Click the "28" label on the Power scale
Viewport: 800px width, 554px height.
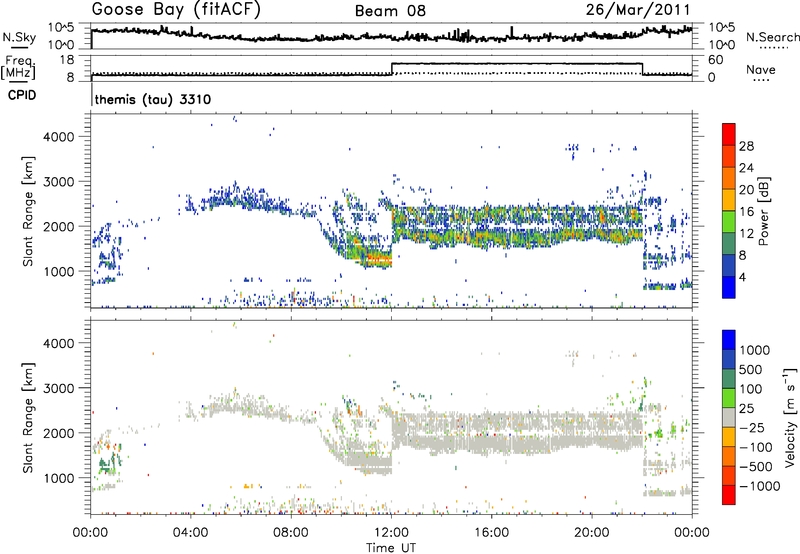click(x=746, y=146)
